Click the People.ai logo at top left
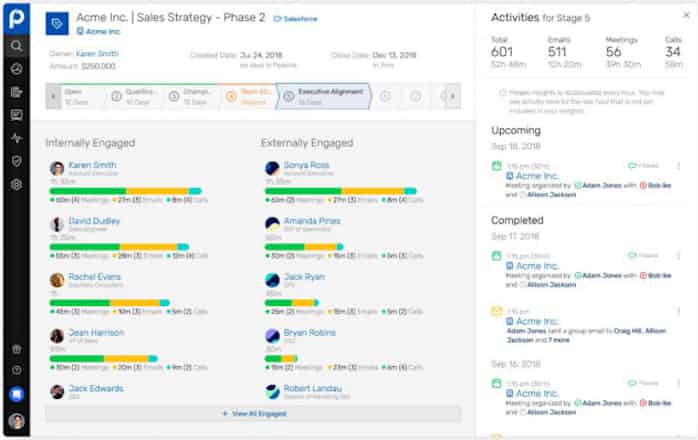 [x=16, y=17]
